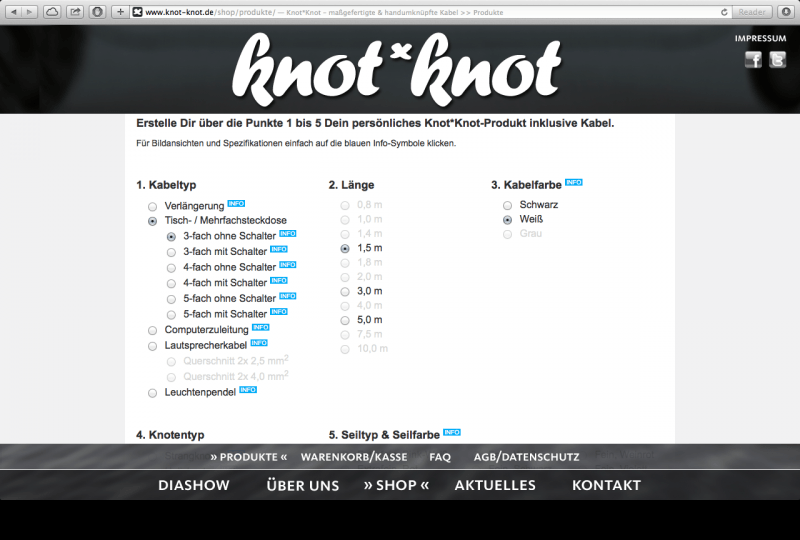This screenshot has height=540, width=800.
Task: Open INFO badge for 5-fach mit Schalter
Action: pyautogui.click(x=279, y=311)
